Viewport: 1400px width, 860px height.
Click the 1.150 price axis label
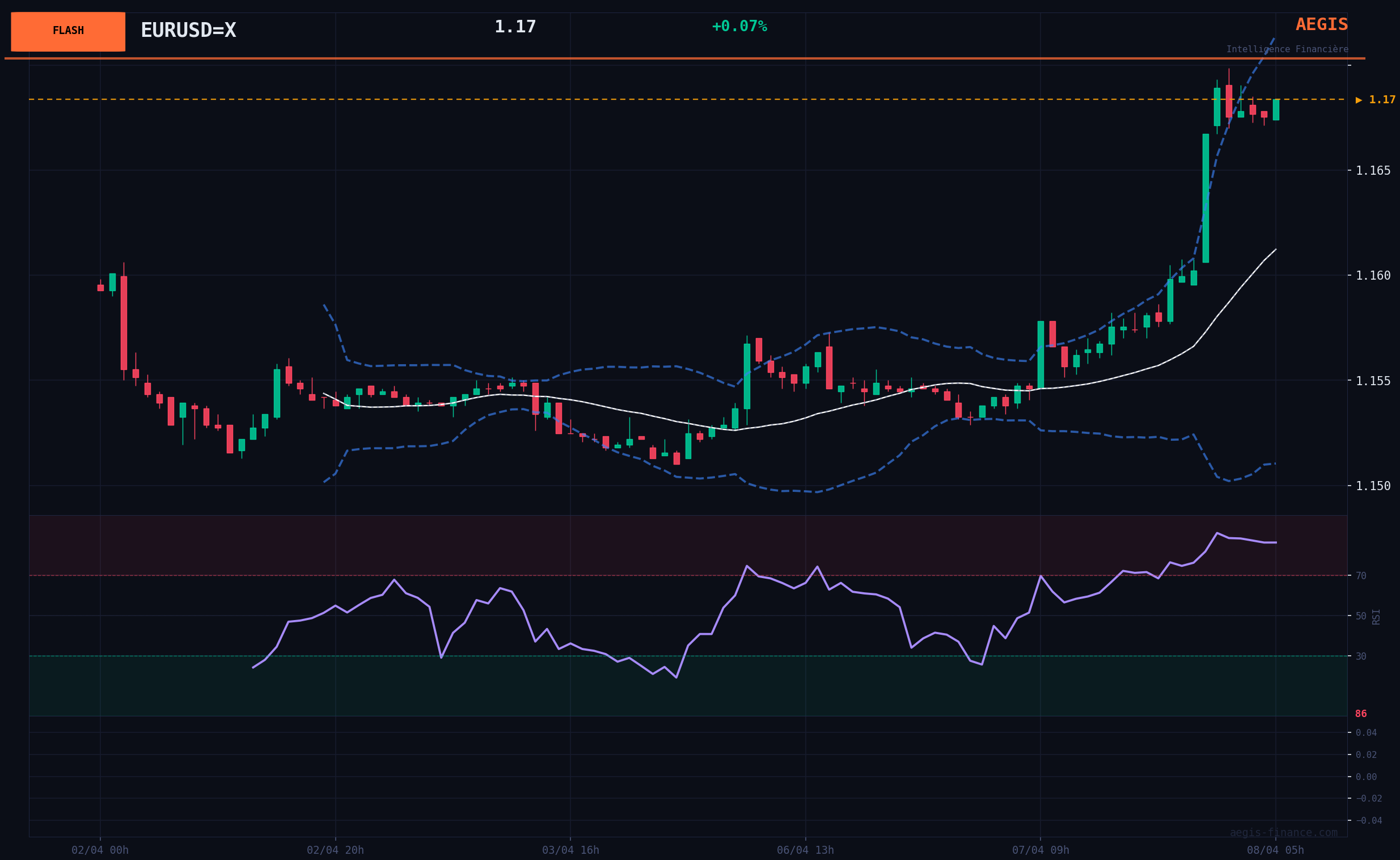[x=1373, y=486]
